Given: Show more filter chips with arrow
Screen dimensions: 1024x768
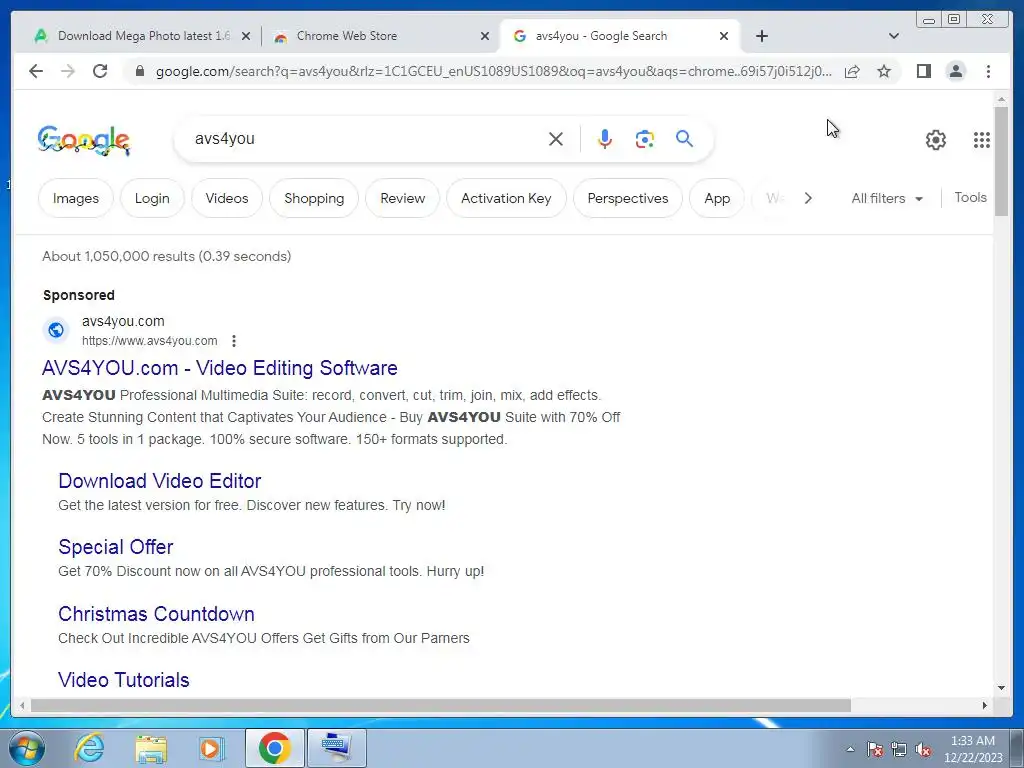Looking at the screenshot, I should [x=808, y=198].
